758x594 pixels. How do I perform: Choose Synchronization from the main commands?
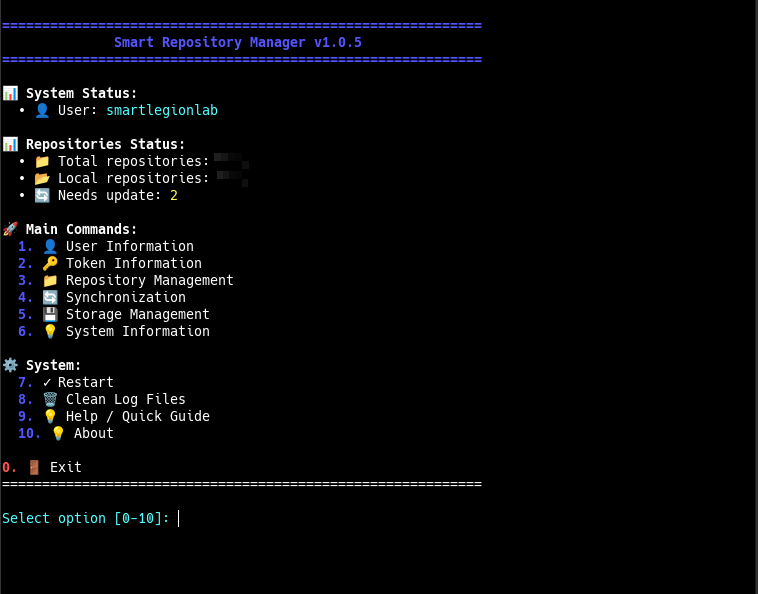(x=126, y=297)
